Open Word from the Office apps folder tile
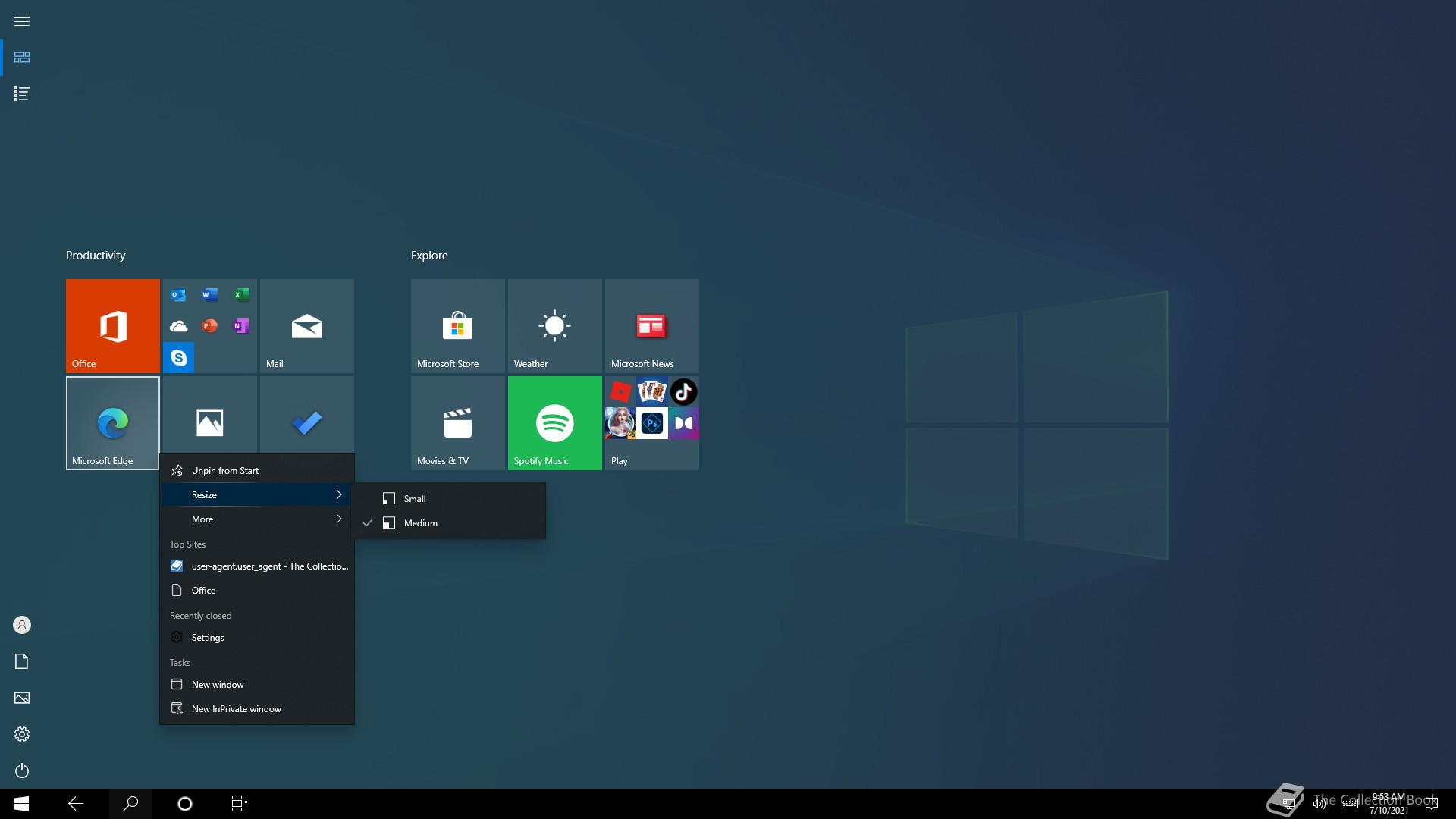This screenshot has width=1456, height=819. 210,294
